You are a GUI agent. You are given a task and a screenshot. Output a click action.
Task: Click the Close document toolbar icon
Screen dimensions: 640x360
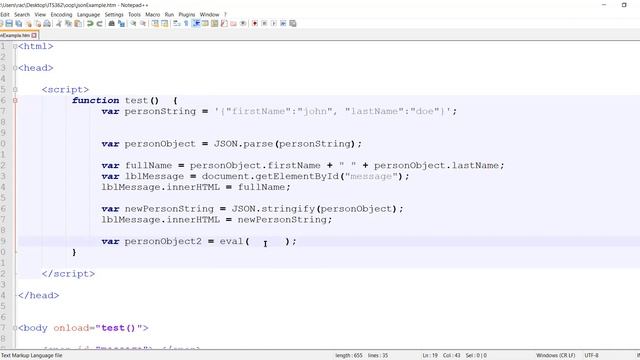(29, 24)
